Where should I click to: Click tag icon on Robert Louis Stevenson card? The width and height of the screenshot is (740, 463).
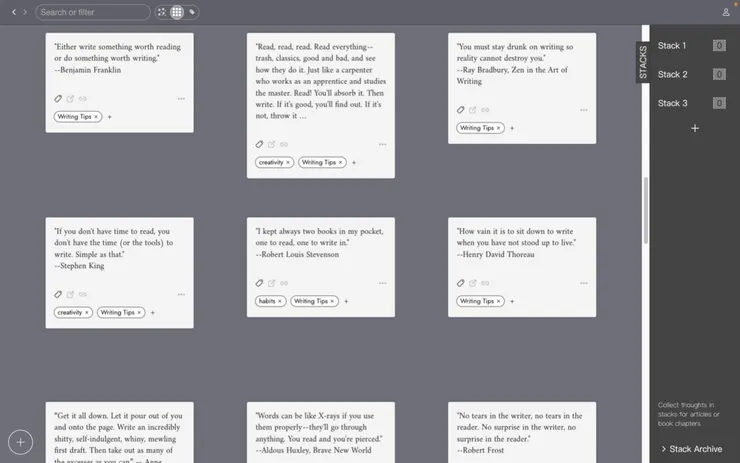click(x=259, y=283)
